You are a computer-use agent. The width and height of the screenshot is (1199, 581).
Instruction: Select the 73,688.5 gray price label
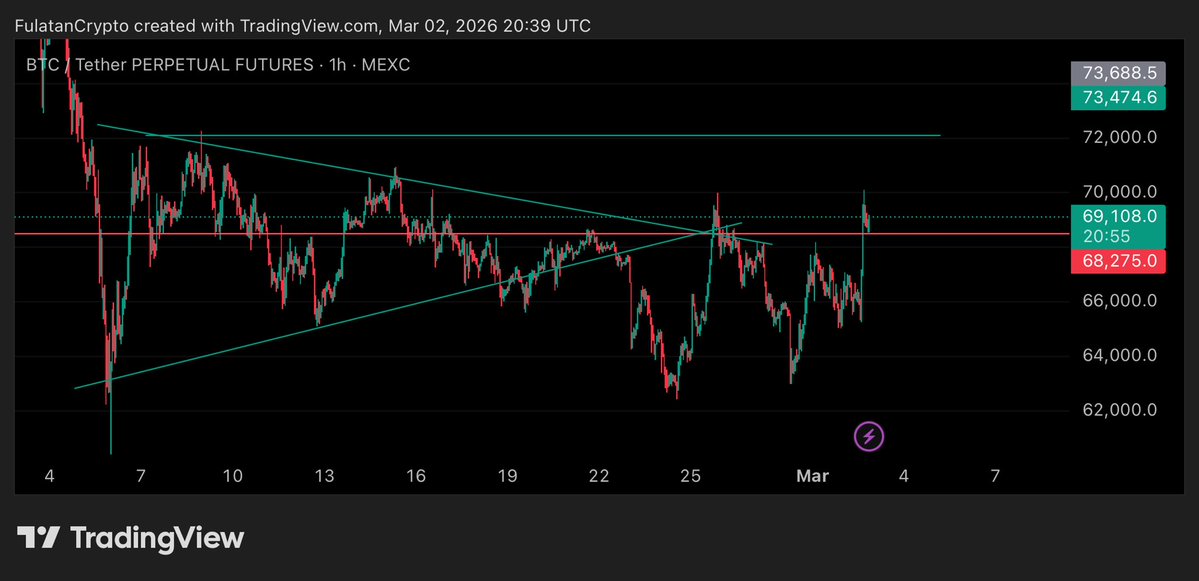coord(1118,74)
